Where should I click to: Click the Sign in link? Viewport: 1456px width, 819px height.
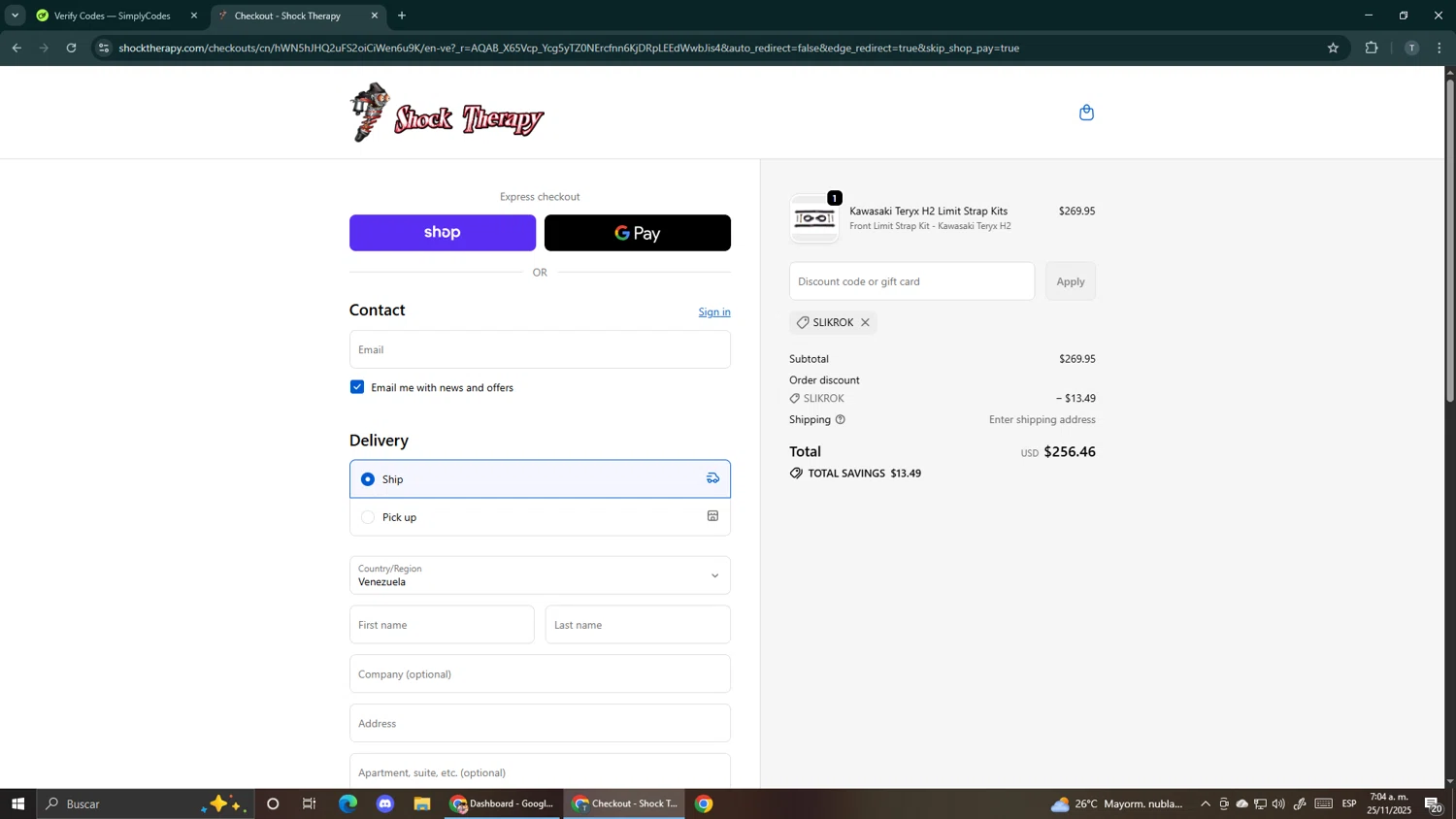point(714,312)
